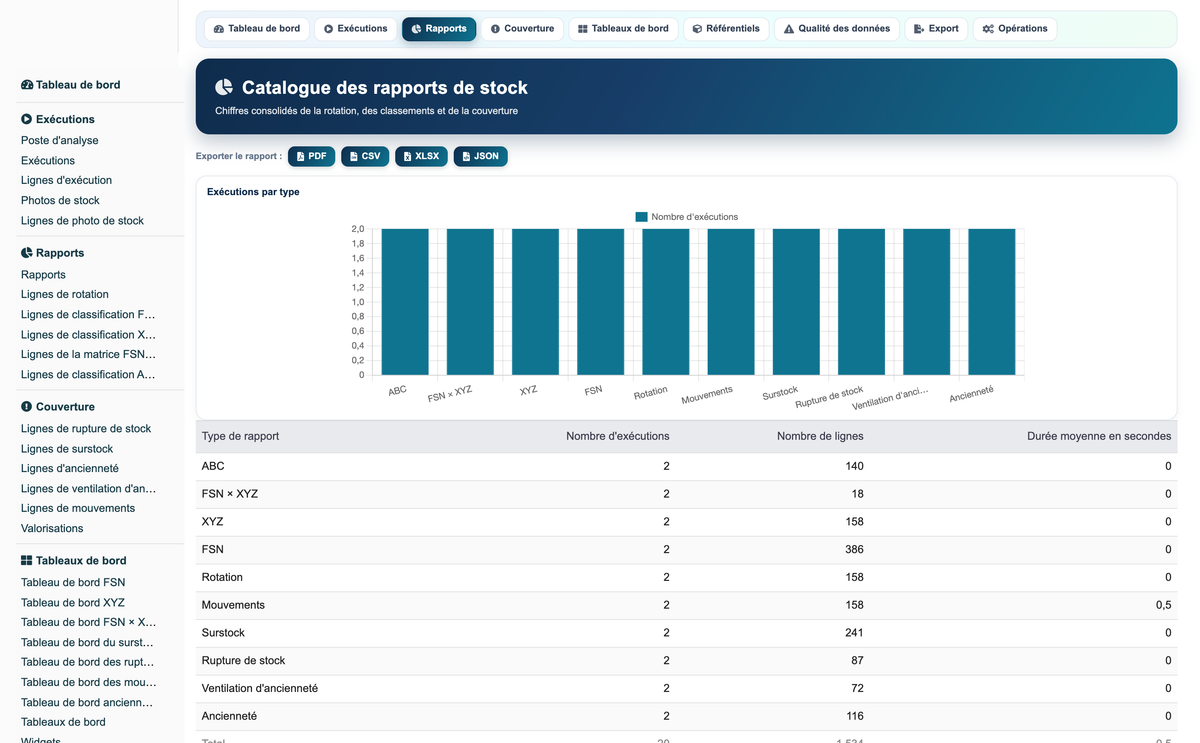
Task: Open Tableau de bord XYZ sidebar link
Action: tap(73, 603)
